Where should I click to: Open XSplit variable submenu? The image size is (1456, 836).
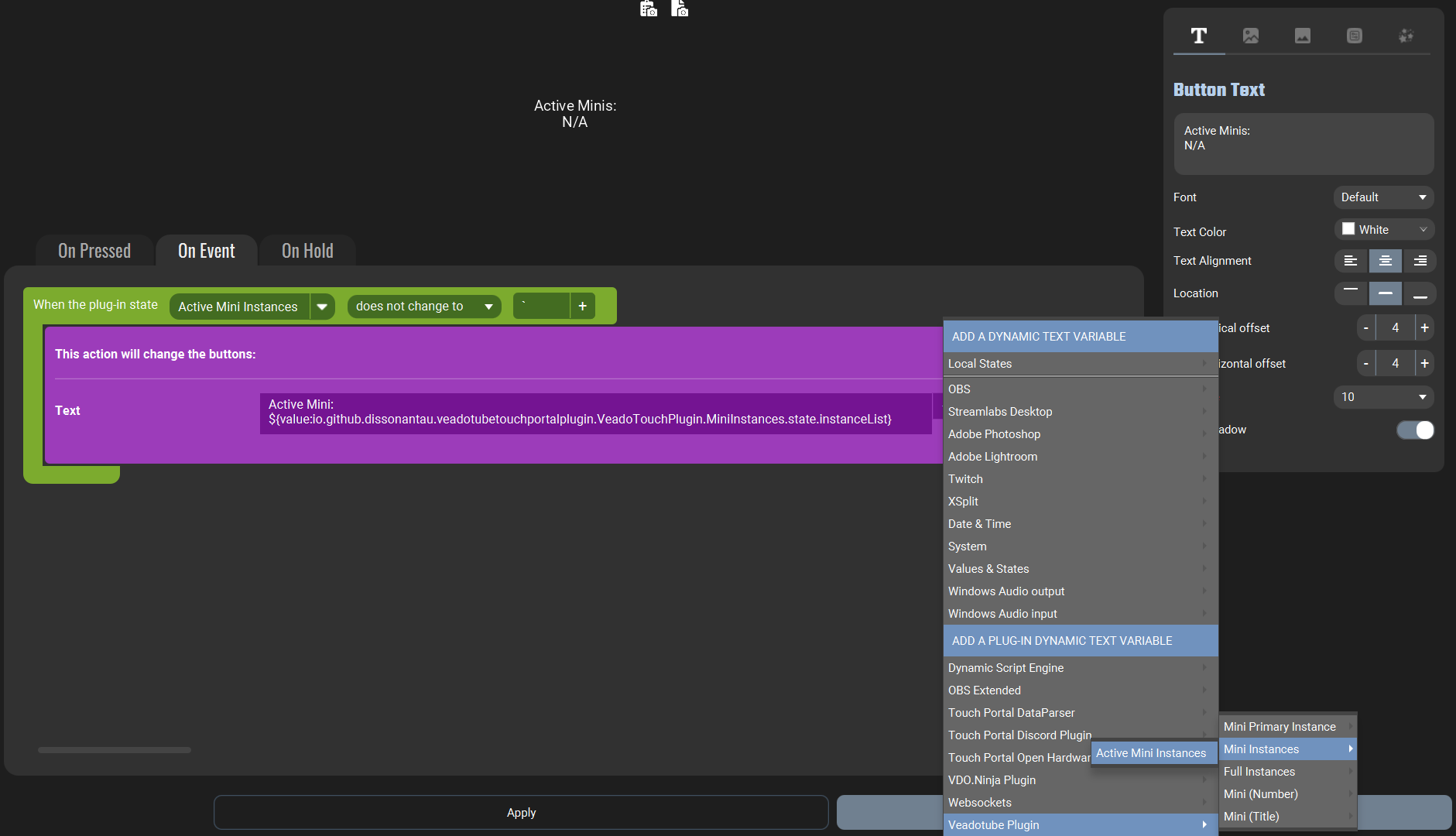[x=1081, y=502]
